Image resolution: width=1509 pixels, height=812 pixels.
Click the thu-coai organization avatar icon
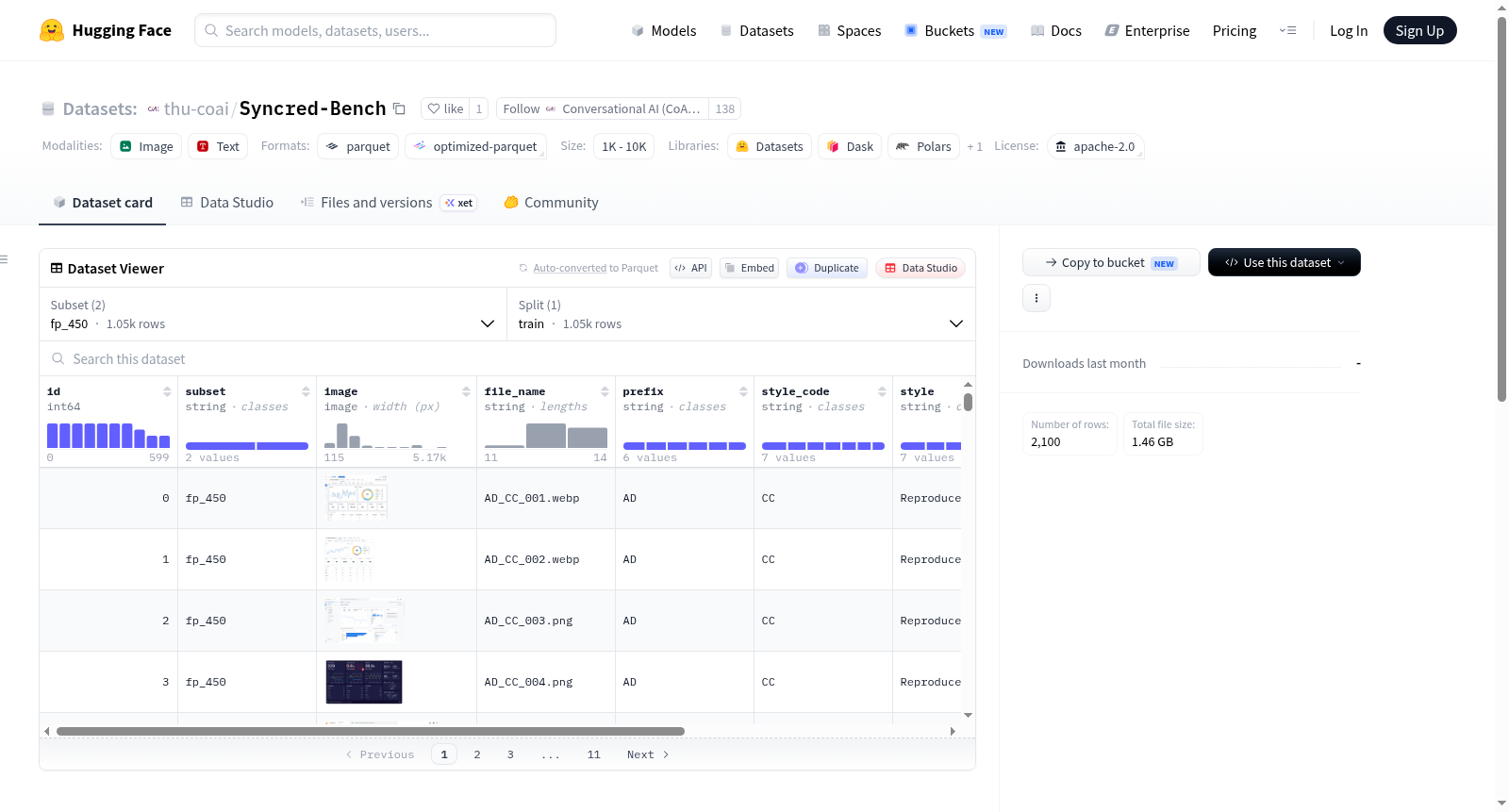pyautogui.click(x=153, y=109)
